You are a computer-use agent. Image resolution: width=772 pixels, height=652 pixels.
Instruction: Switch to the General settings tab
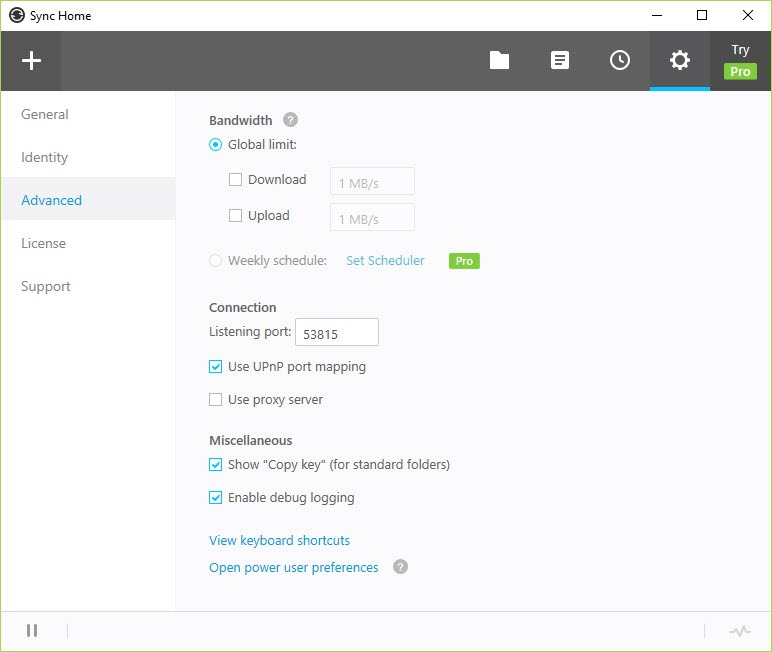[45, 114]
